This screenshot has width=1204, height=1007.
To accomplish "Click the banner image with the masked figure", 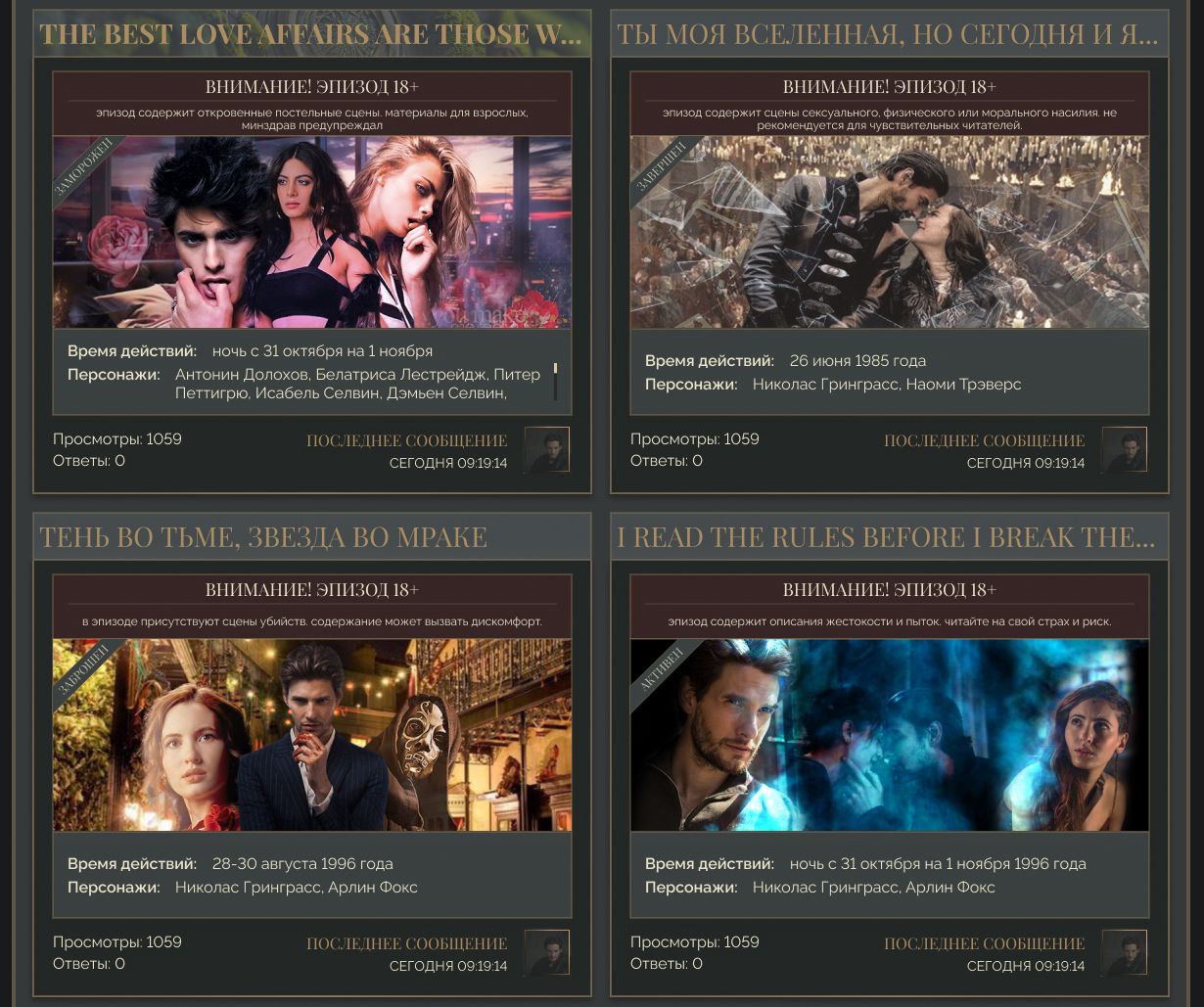I will click(x=312, y=735).
